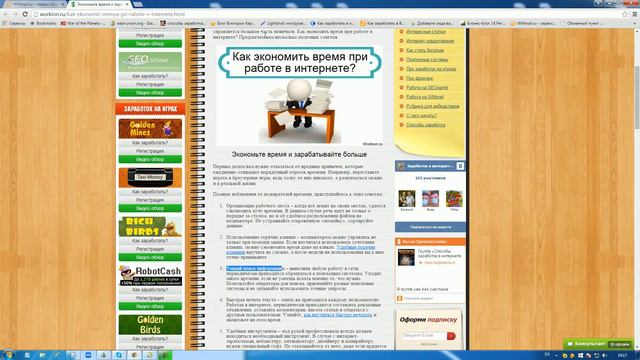Screen dimensions: 640x360
Task: Click Видео обзор under Golden Mines
Action: point(150,159)
